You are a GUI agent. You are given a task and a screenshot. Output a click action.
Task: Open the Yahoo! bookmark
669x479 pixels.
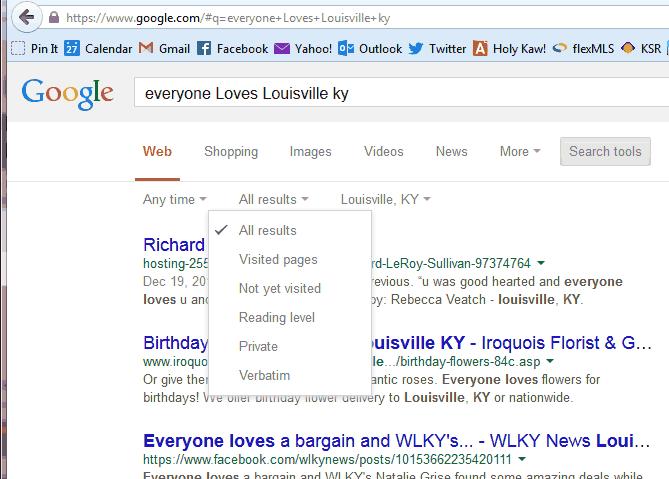(303, 48)
